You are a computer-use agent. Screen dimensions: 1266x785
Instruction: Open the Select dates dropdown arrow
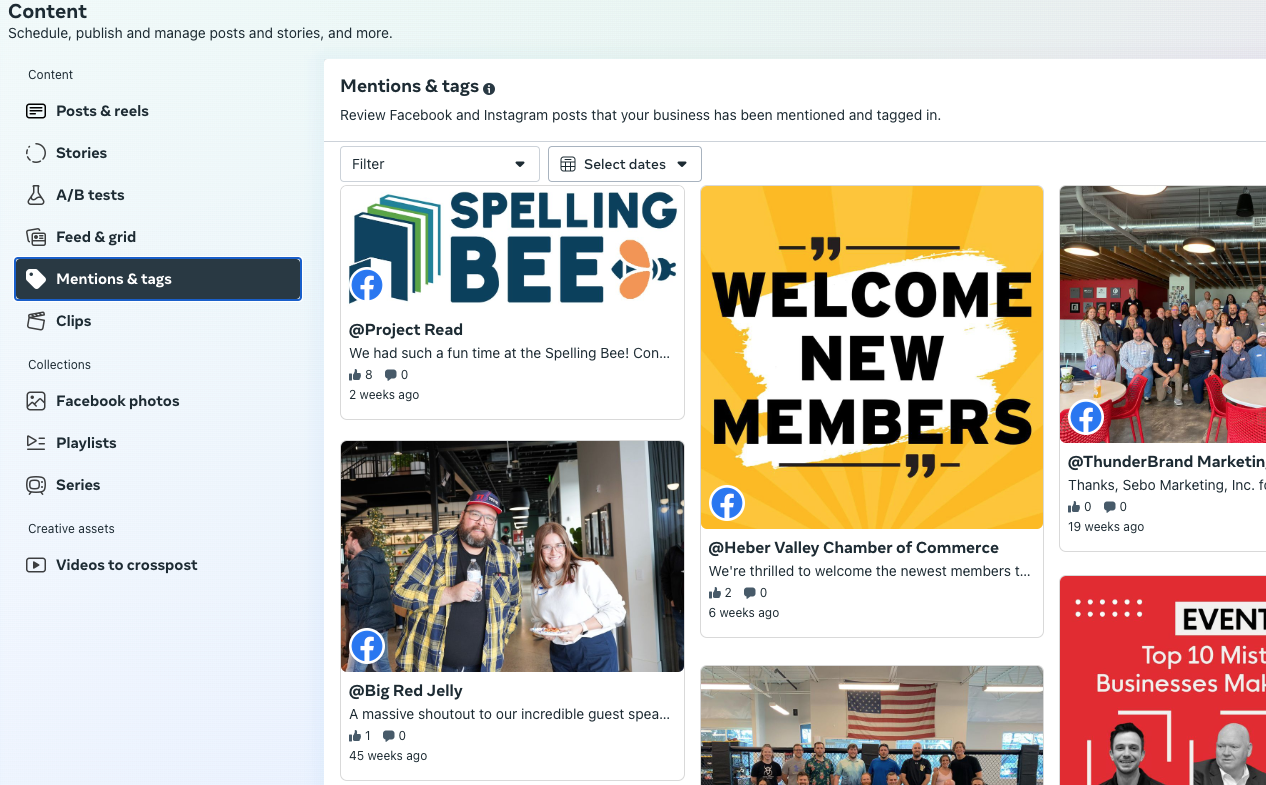[x=682, y=164]
